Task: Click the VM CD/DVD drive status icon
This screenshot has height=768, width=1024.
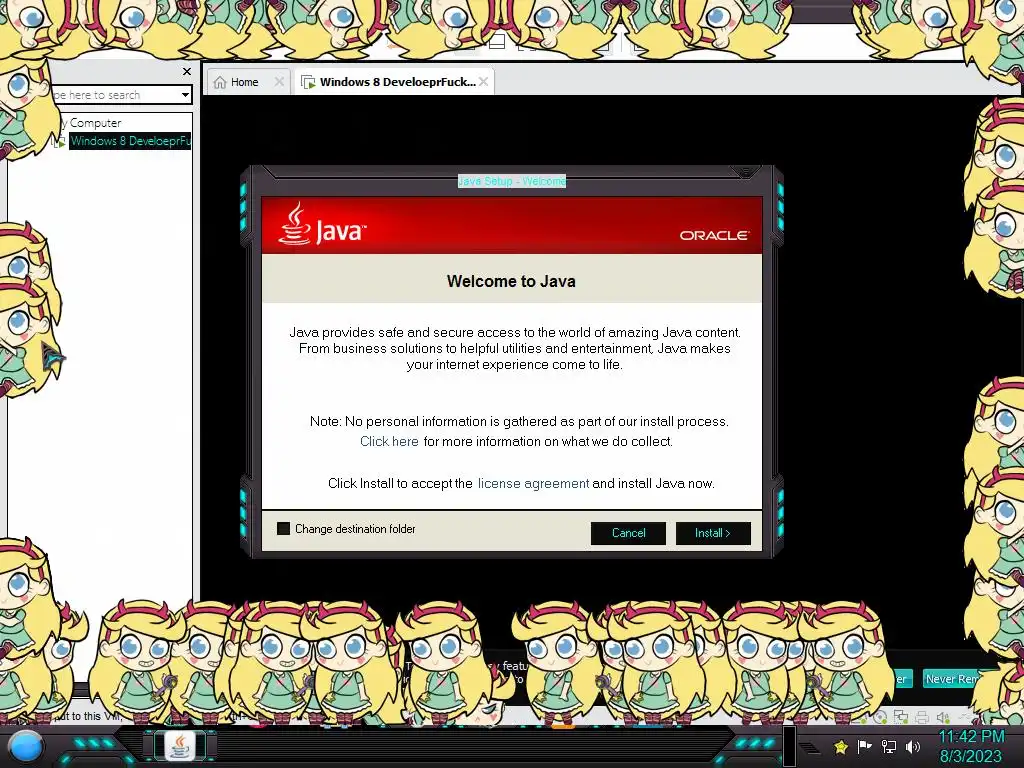Action: (x=880, y=717)
